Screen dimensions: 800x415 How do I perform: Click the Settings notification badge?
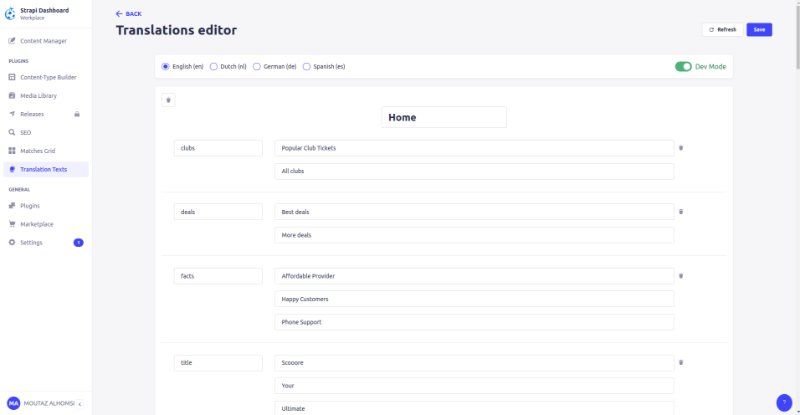tap(79, 242)
